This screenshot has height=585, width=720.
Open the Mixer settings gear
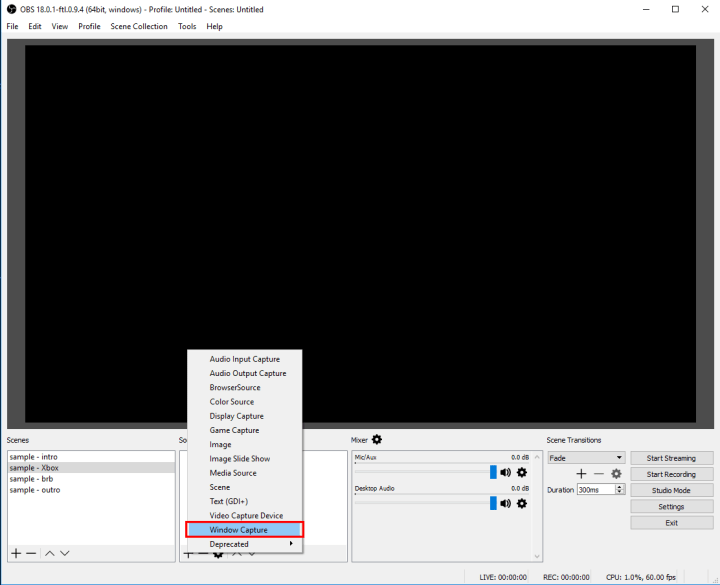pos(377,439)
